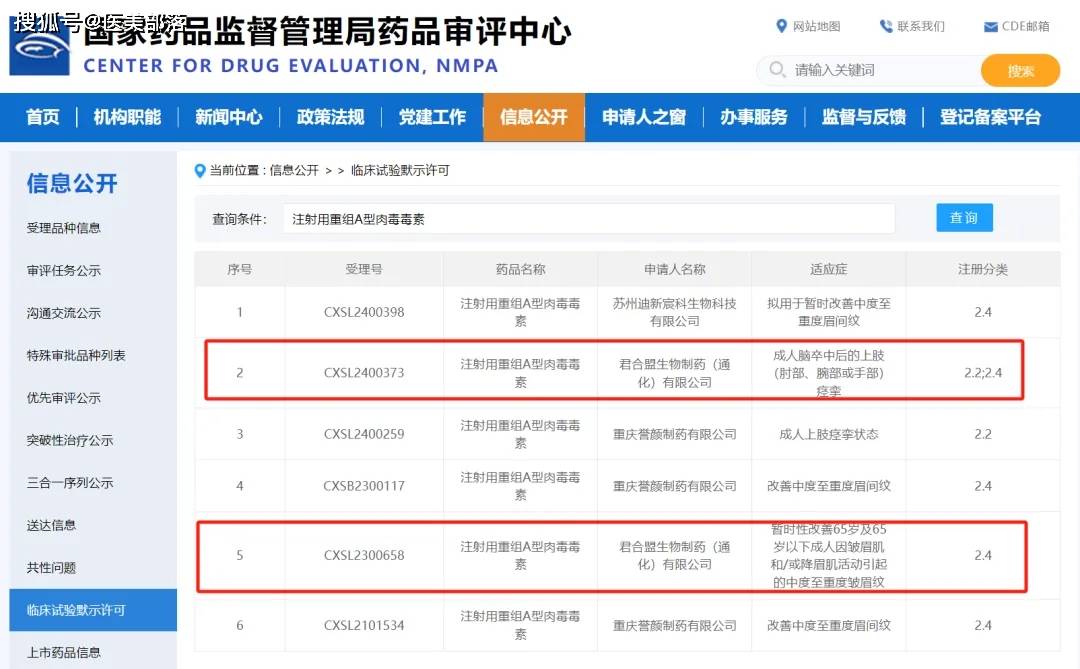Open the 党建工作 nav item
This screenshot has height=669, width=1080.
tap(433, 117)
